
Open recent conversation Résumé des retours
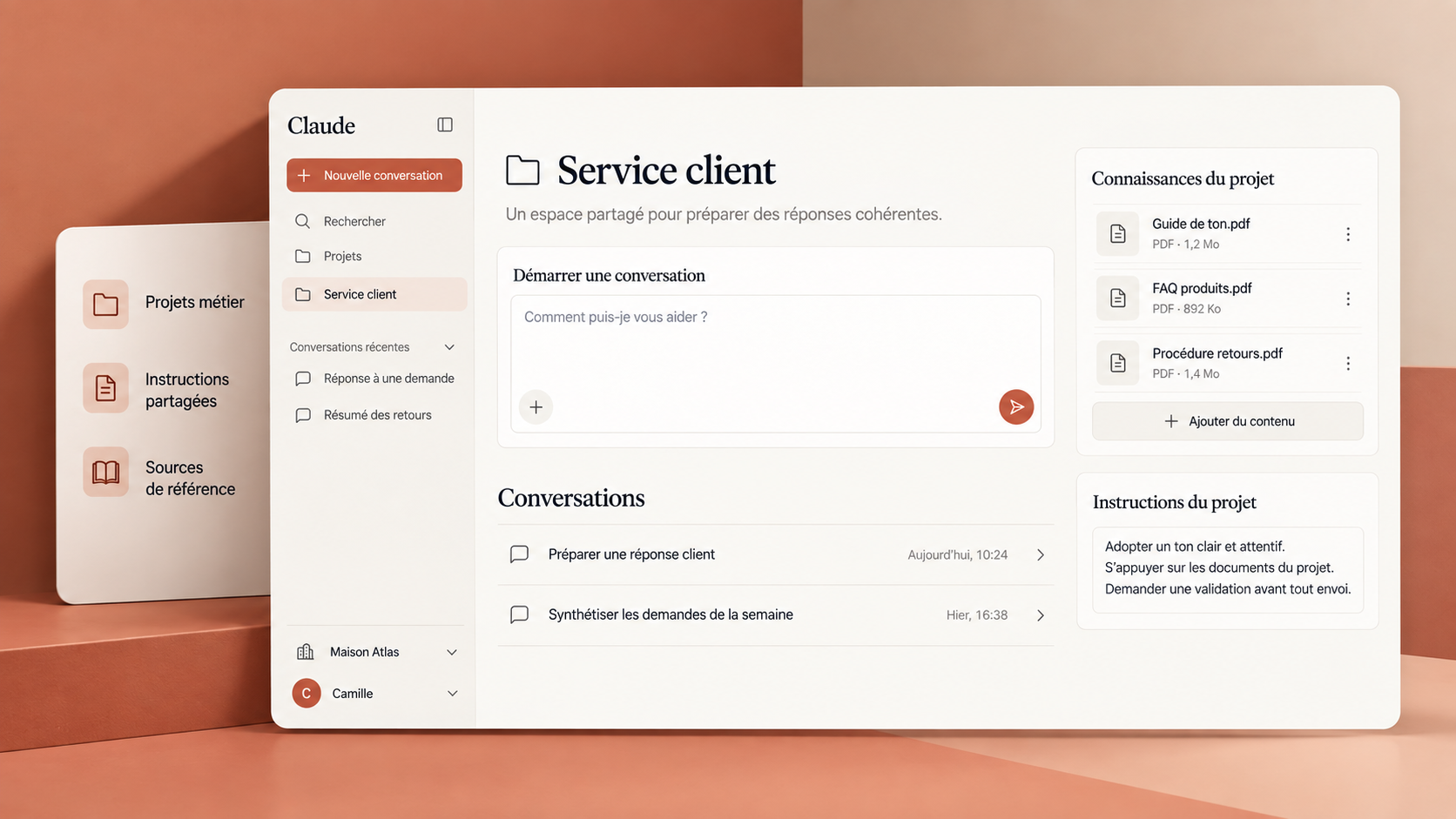tap(374, 415)
